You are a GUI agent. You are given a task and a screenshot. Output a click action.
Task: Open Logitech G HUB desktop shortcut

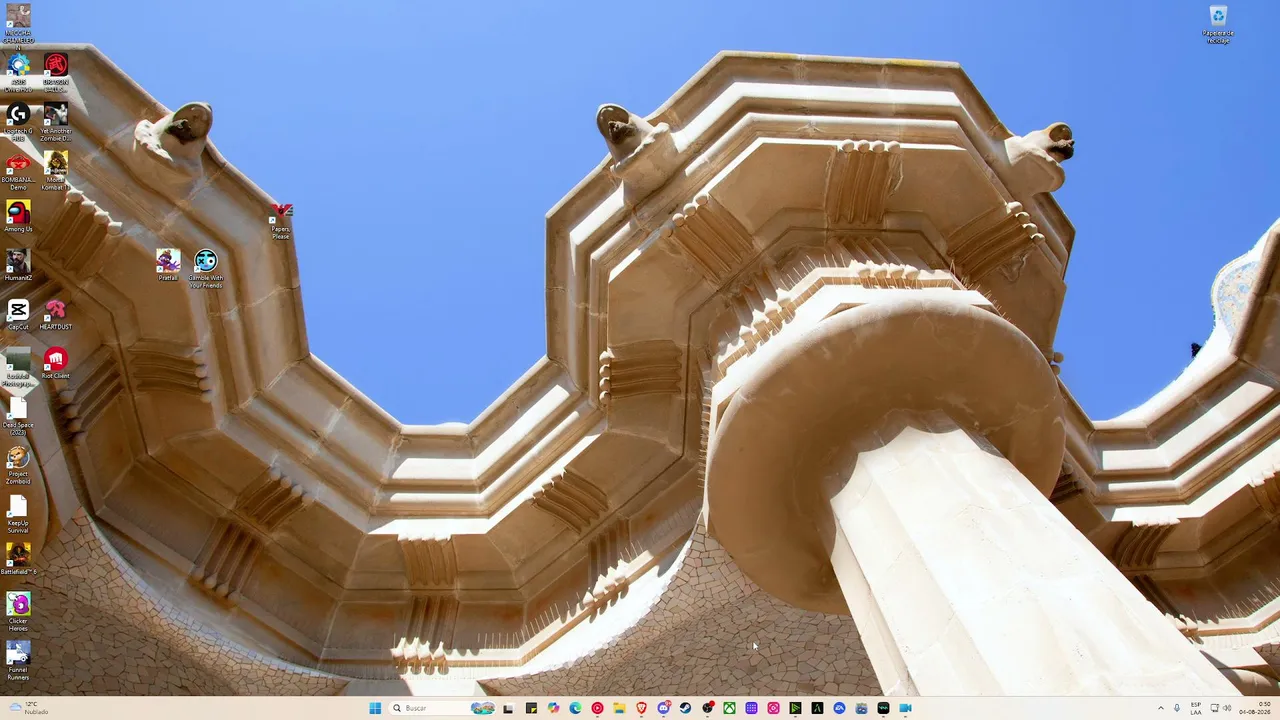click(18, 121)
